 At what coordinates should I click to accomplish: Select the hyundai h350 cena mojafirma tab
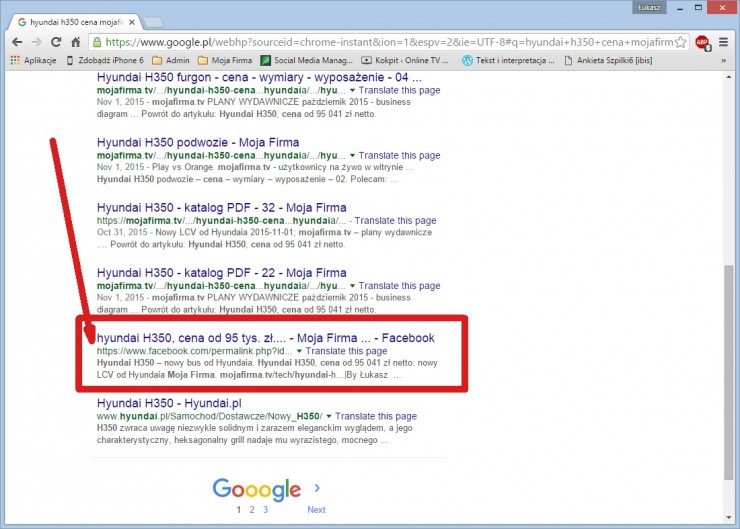tap(76, 22)
